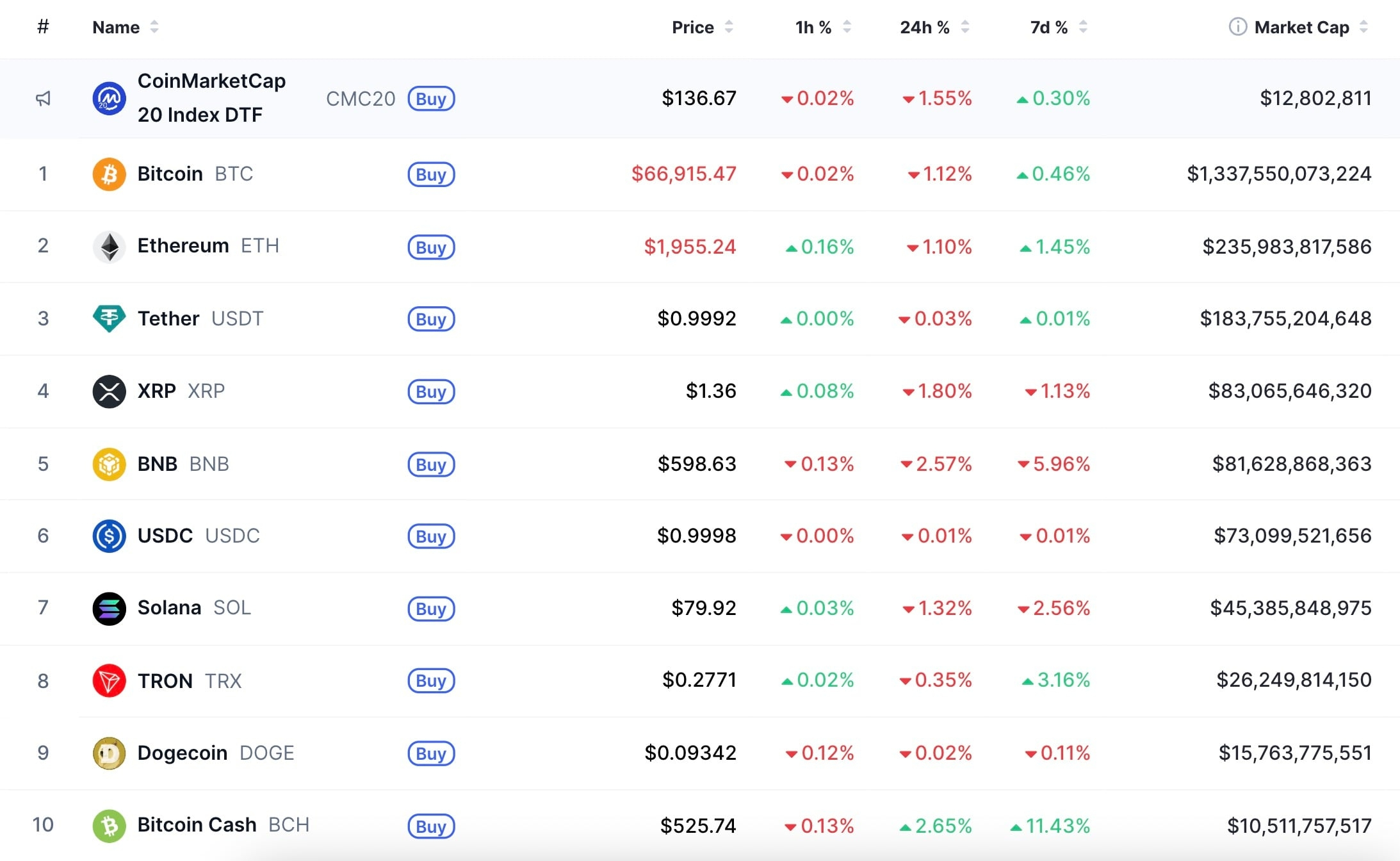
Task: Click the Dogecoin logo icon
Action: click(109, 753)
